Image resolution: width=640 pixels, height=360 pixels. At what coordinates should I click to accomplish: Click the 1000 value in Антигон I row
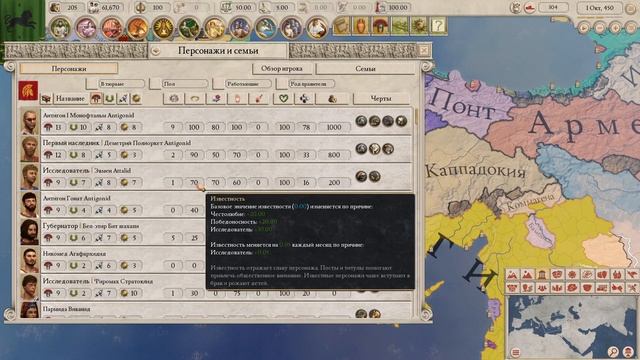click(x=334, y=127)
